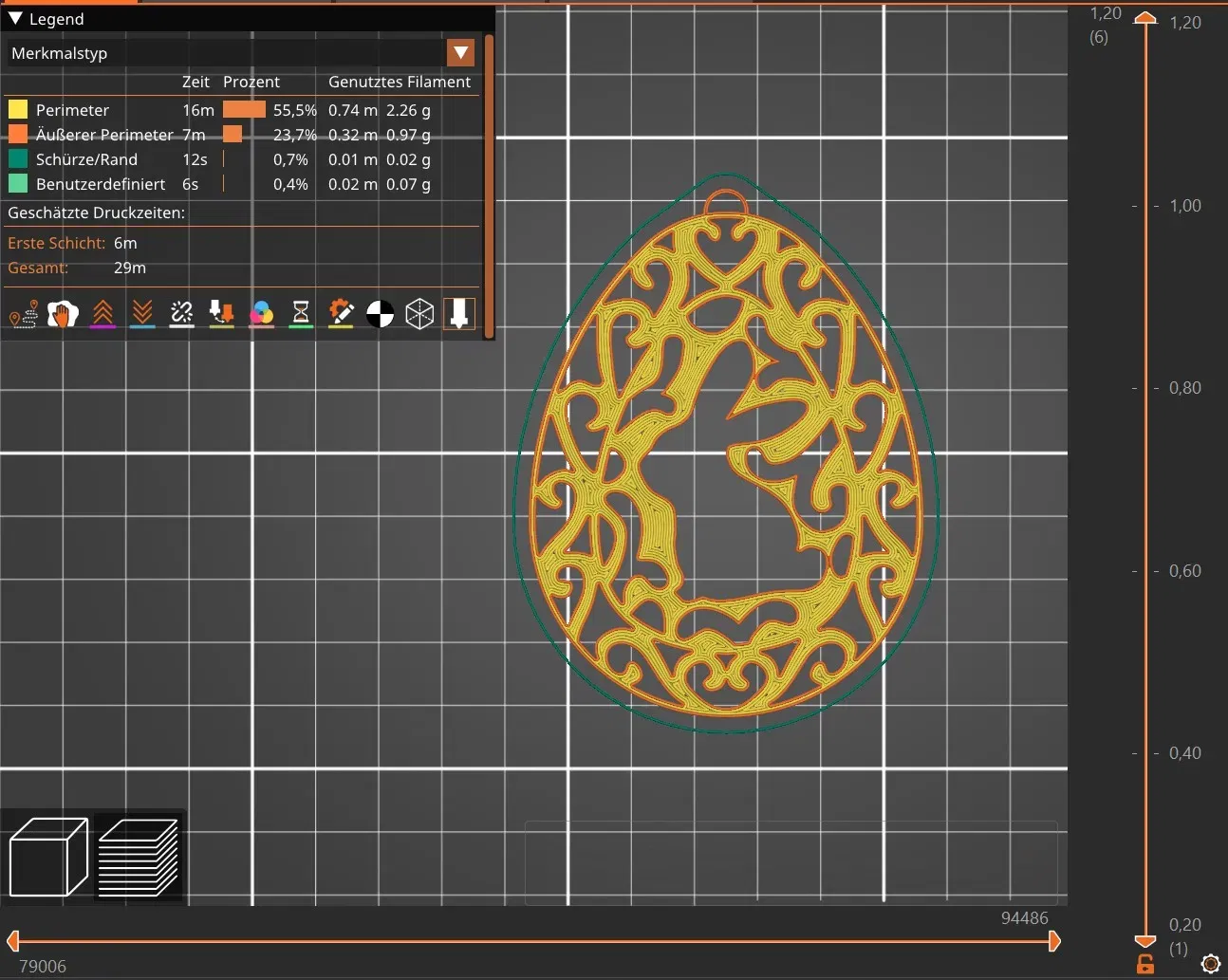The width and height of the screenshot is (1228, 980).
Task: Click the total print time '29m'
Action: click(x=130, y=268)
